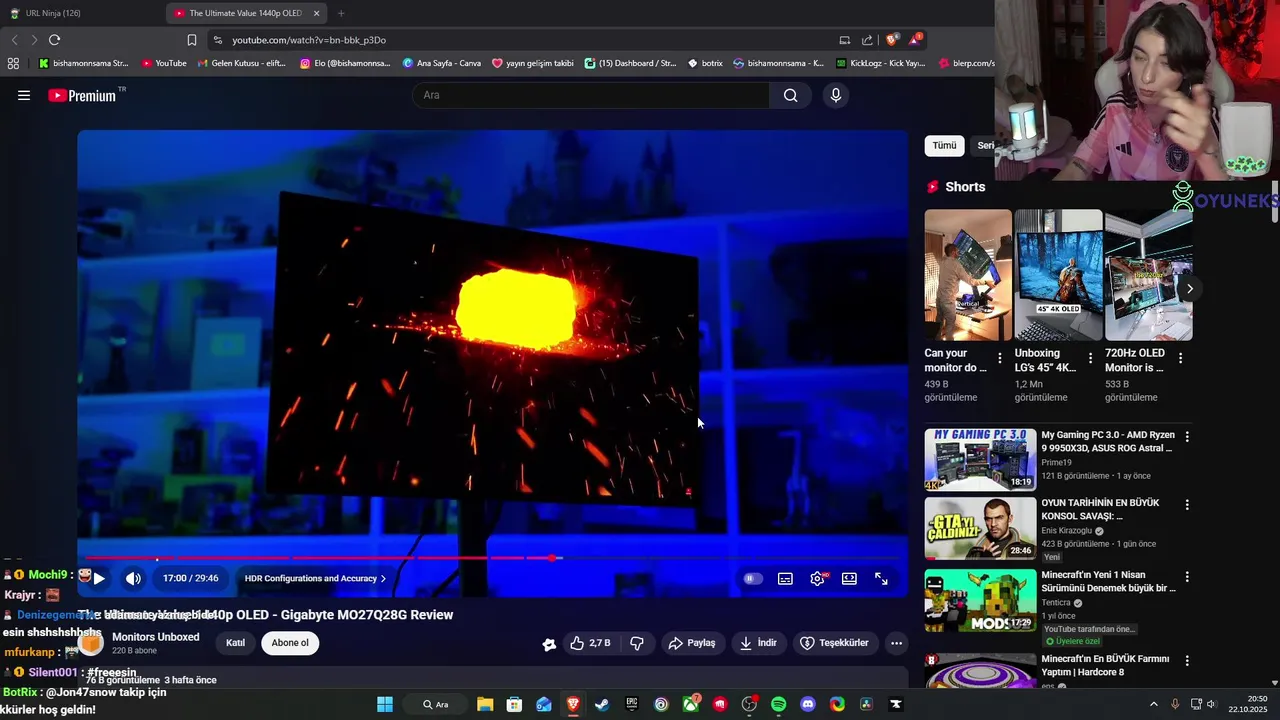
Task: Open the Brave Rewards triangle icon
Action: [x=916, y=40]
